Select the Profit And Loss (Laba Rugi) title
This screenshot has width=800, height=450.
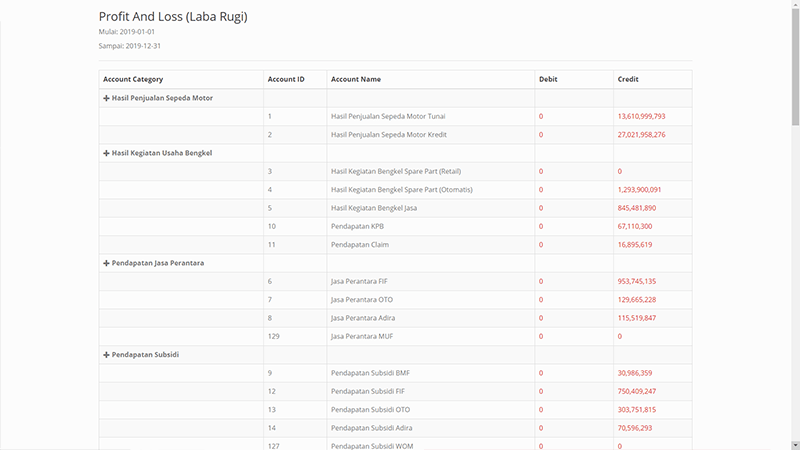point(173,16)
